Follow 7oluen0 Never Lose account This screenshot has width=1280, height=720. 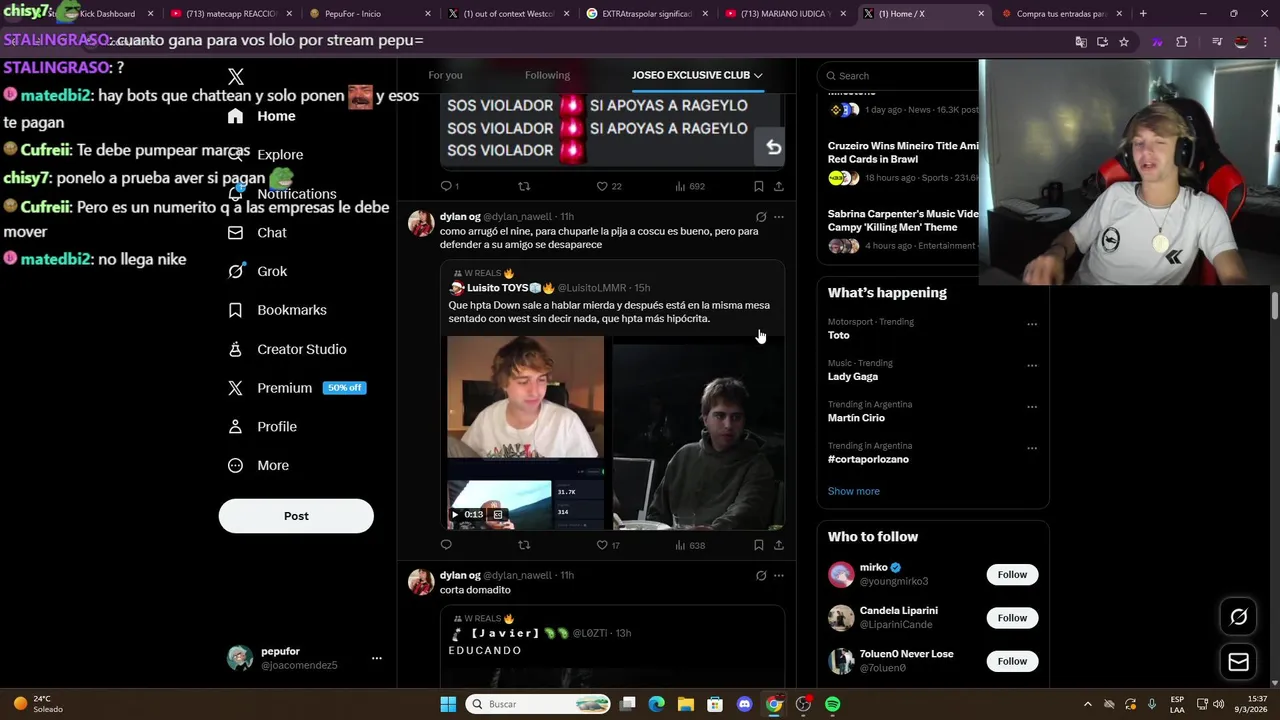point(1012,661)
